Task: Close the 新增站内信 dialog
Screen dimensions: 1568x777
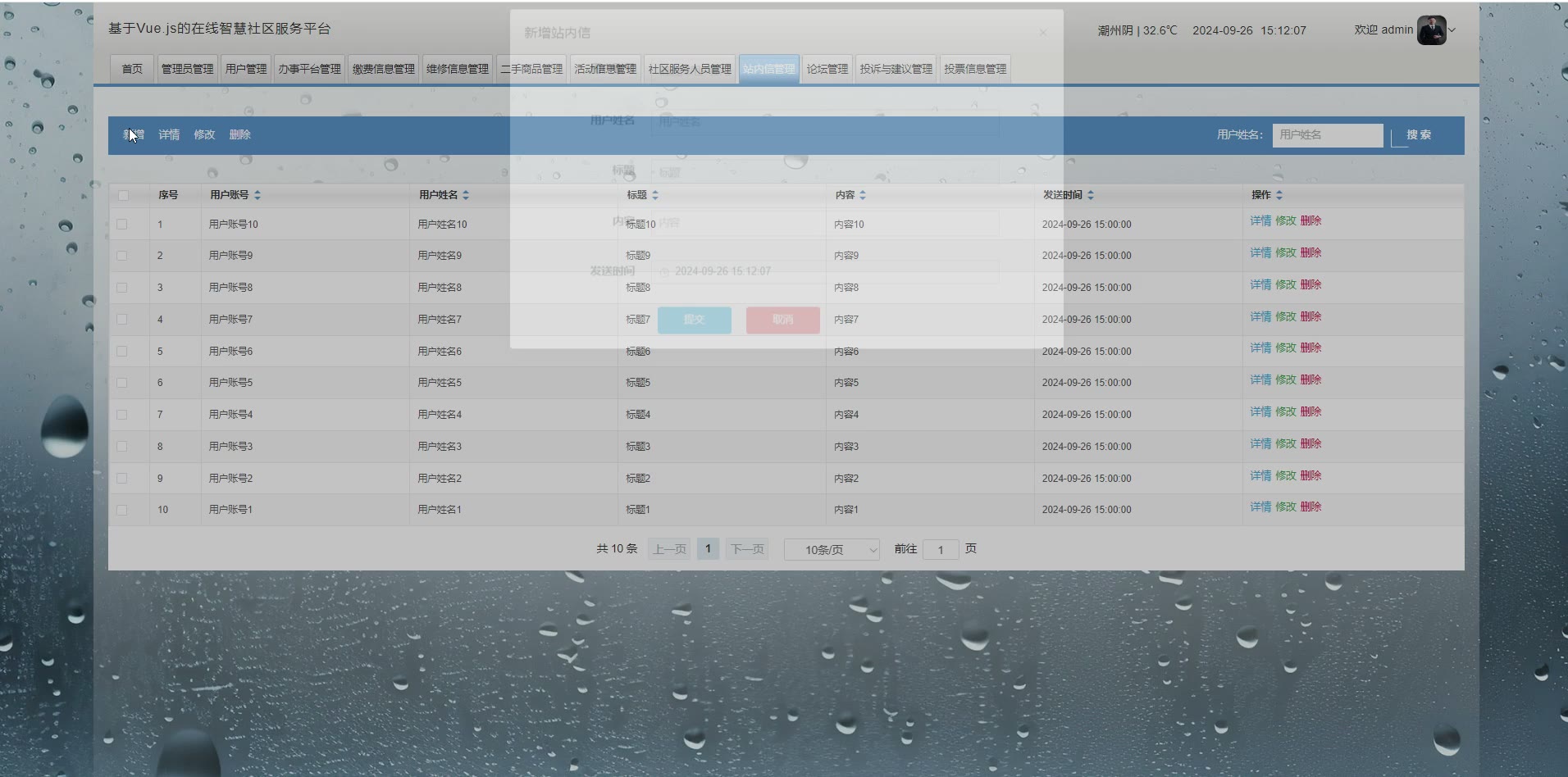Action: tap(1043, 33)
